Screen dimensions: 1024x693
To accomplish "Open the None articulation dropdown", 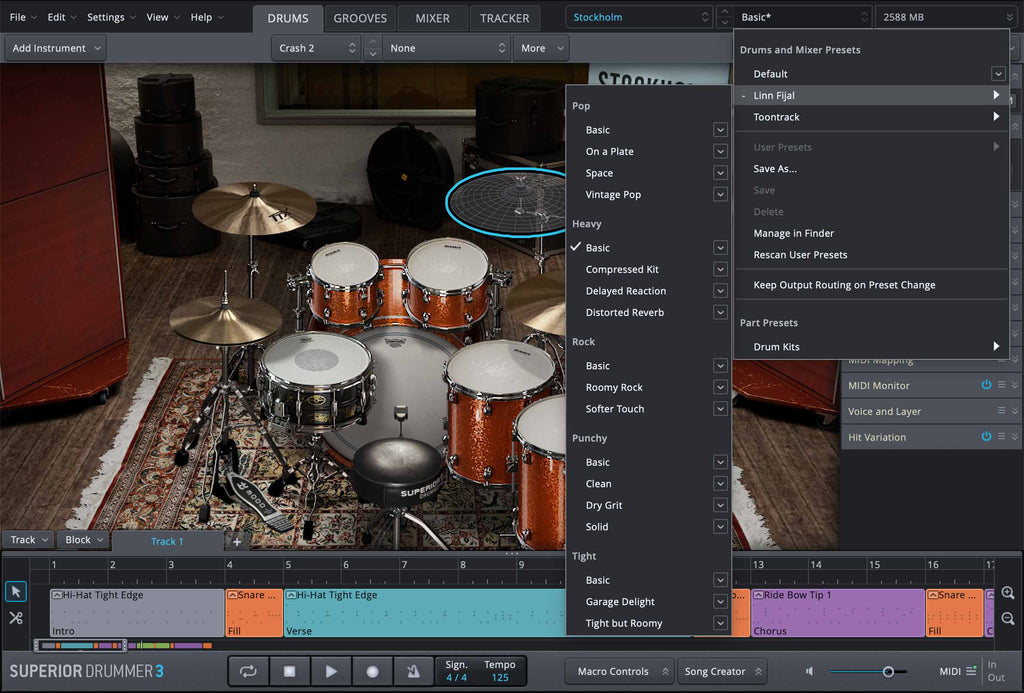I will coord(447,48).
